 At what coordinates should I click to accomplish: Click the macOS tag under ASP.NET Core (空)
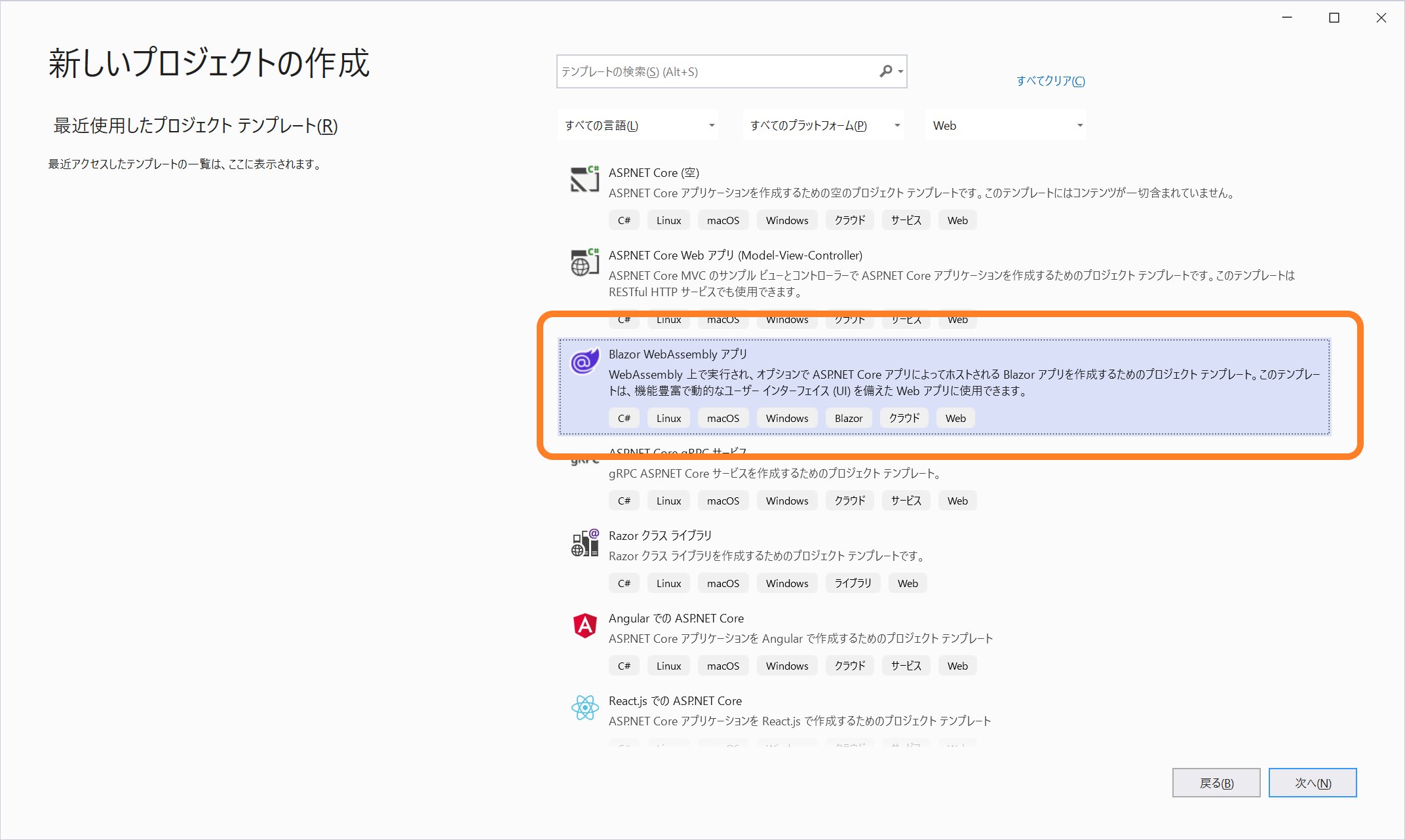(723, 220)
